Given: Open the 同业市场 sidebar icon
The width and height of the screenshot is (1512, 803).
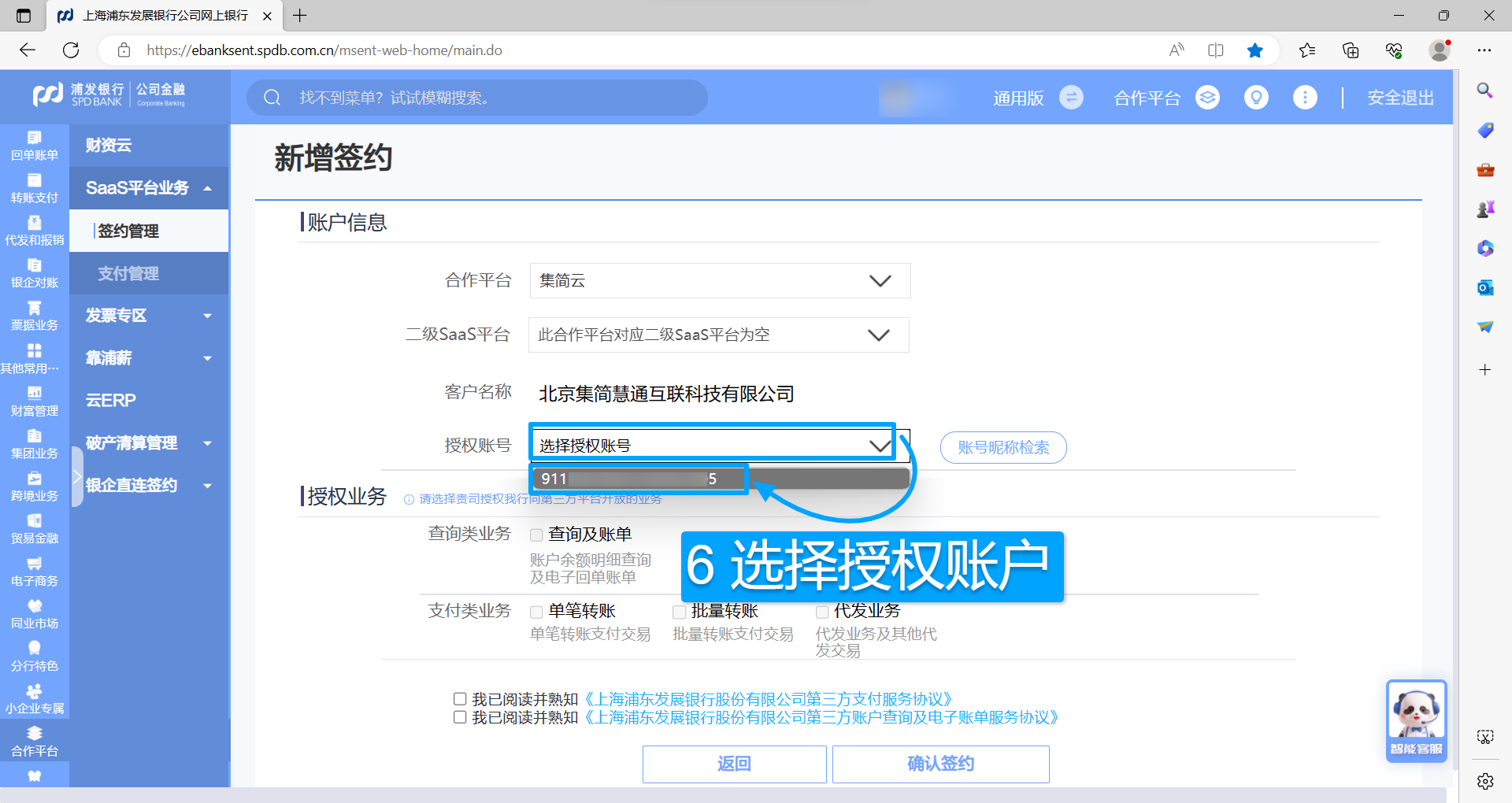Looking at the screenshot, I should [35, 613].
